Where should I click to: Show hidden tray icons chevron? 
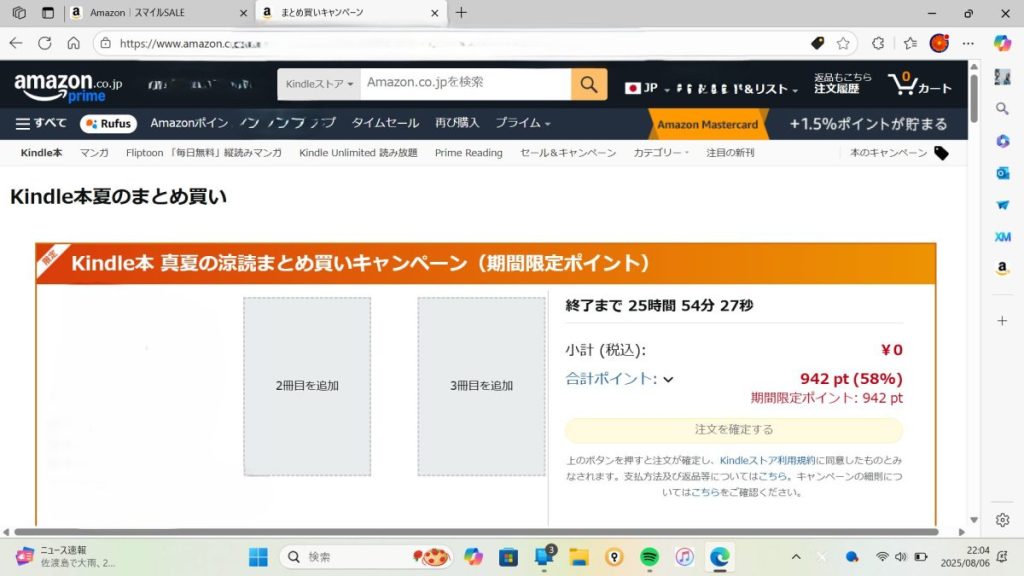pyautogui.click(x=796, y=557)
